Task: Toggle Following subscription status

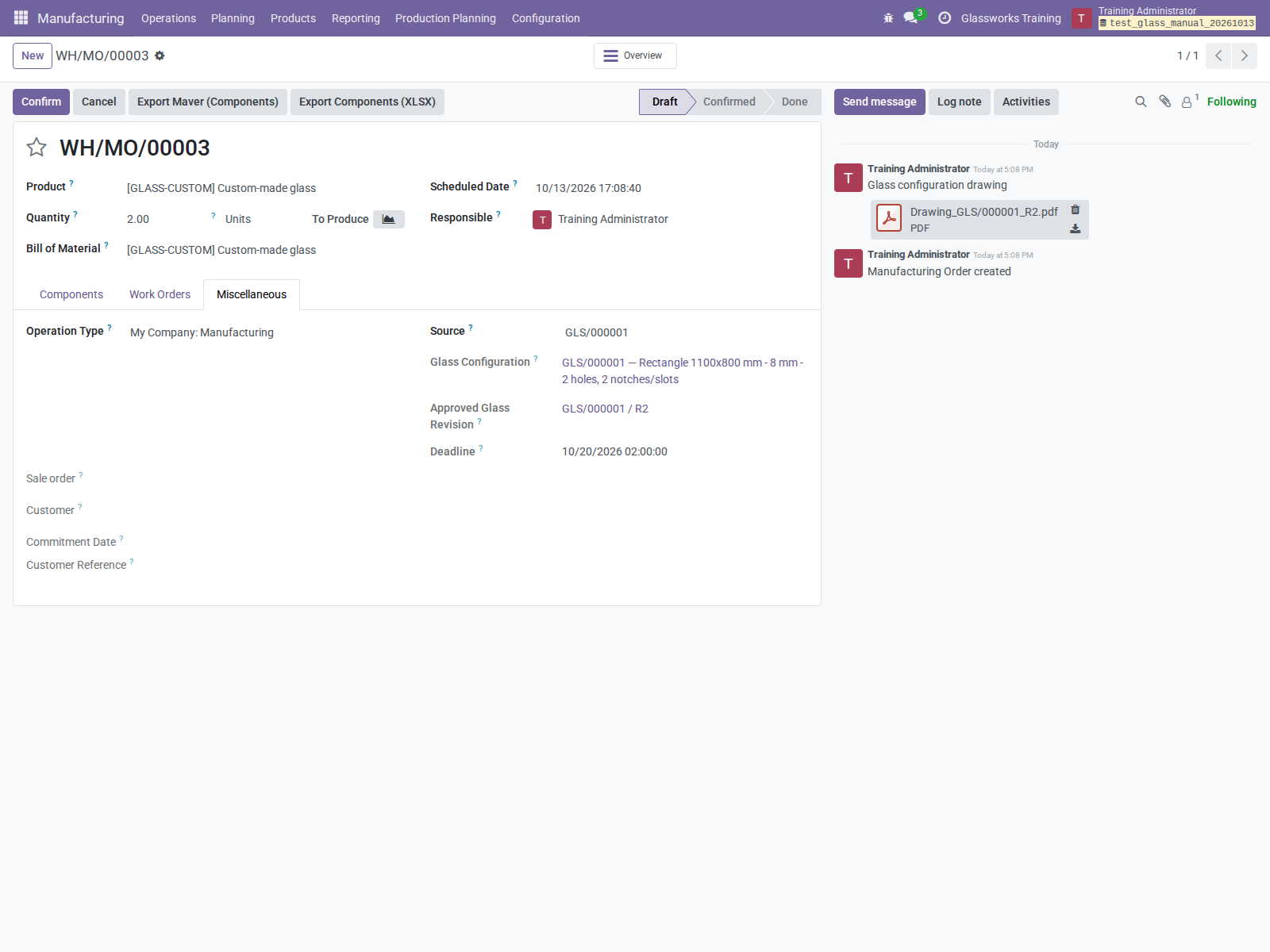Action: tap(1231, 102)
